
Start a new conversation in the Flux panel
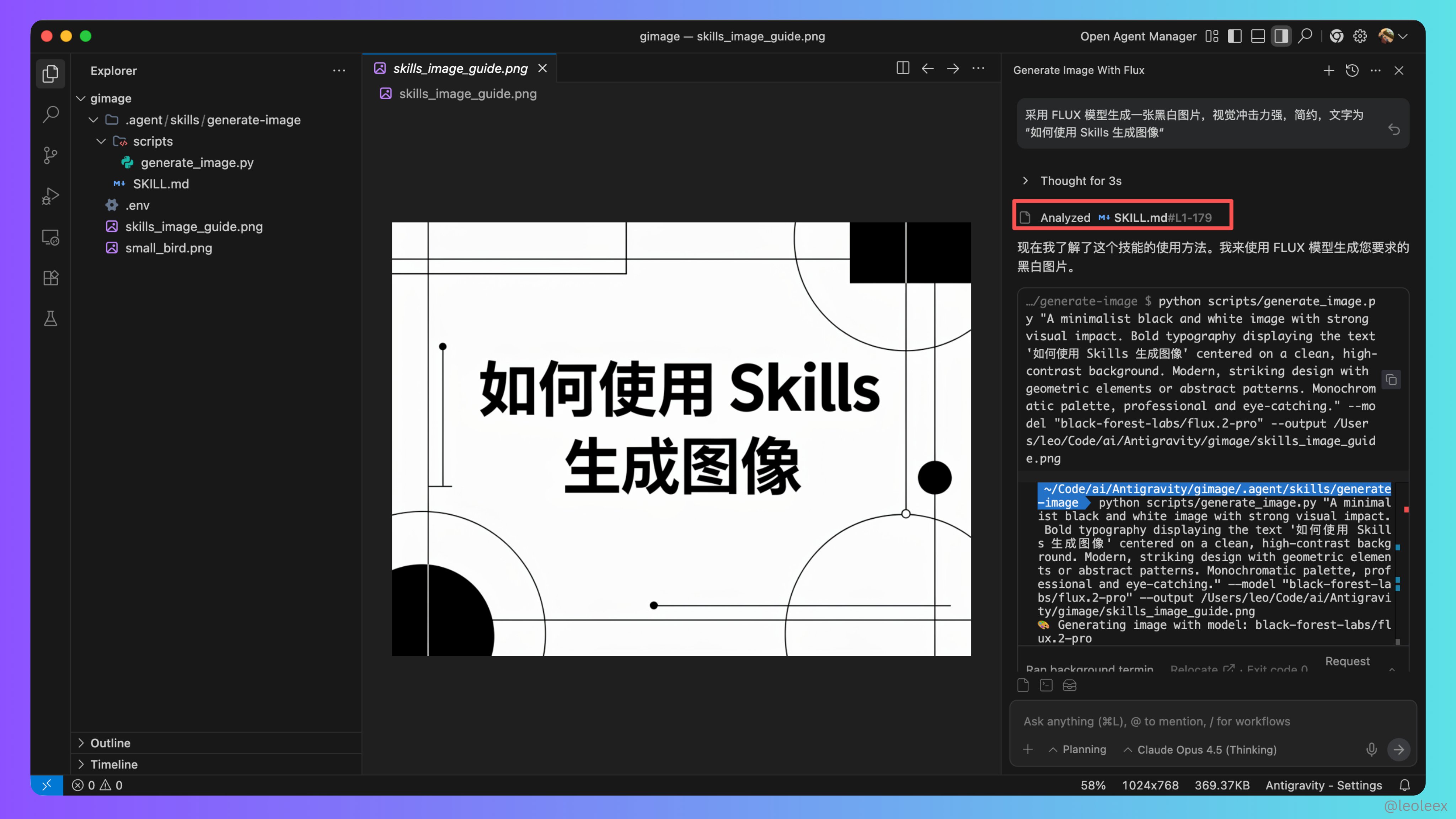[1329, 70]
